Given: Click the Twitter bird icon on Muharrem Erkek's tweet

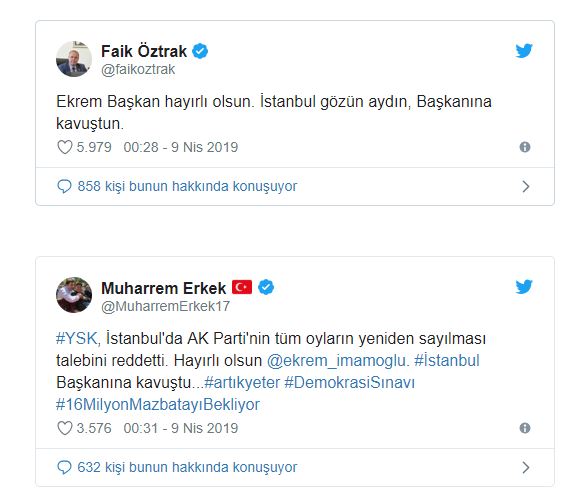Looking at the screenshot, I should [524, 287].
